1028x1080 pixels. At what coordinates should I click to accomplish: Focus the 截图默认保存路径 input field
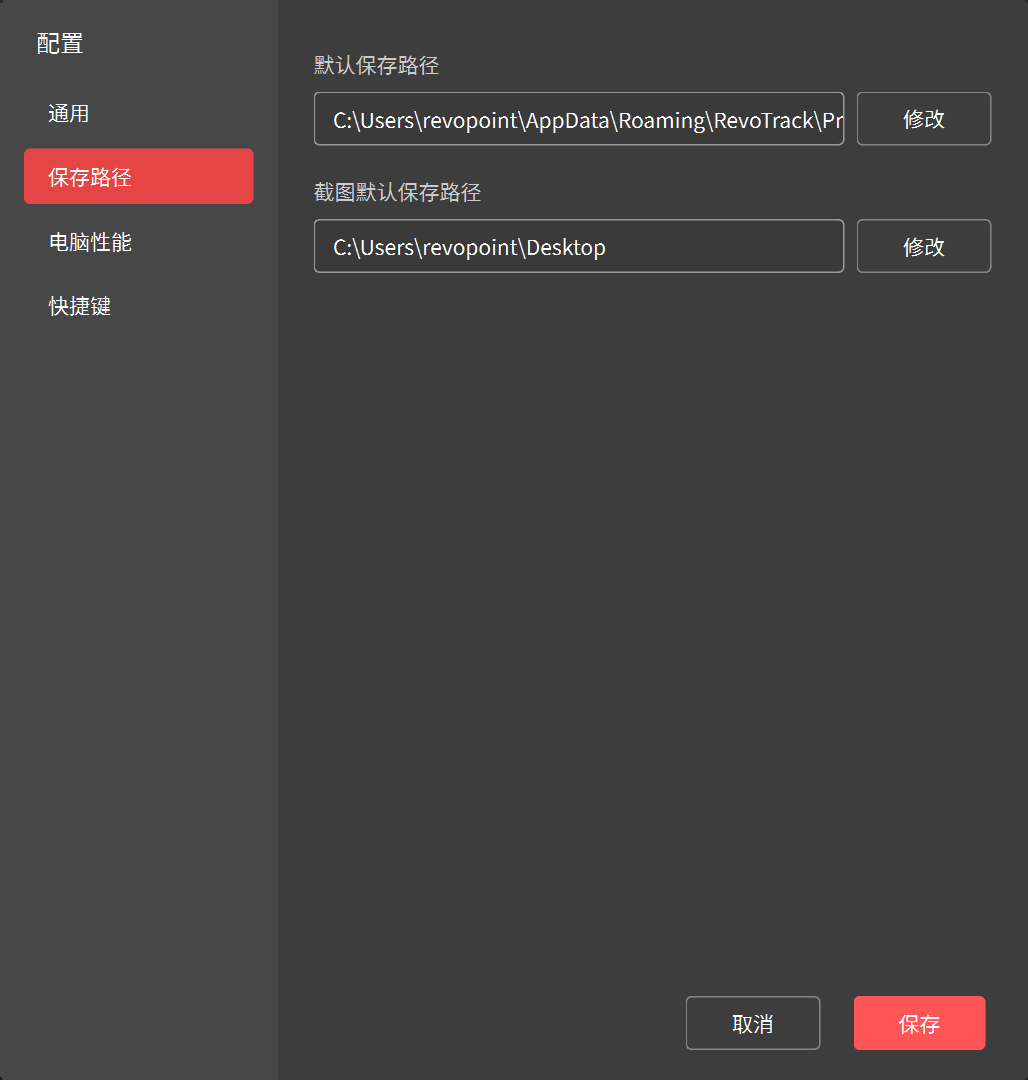pyautogui.click(x=578, y=247)
